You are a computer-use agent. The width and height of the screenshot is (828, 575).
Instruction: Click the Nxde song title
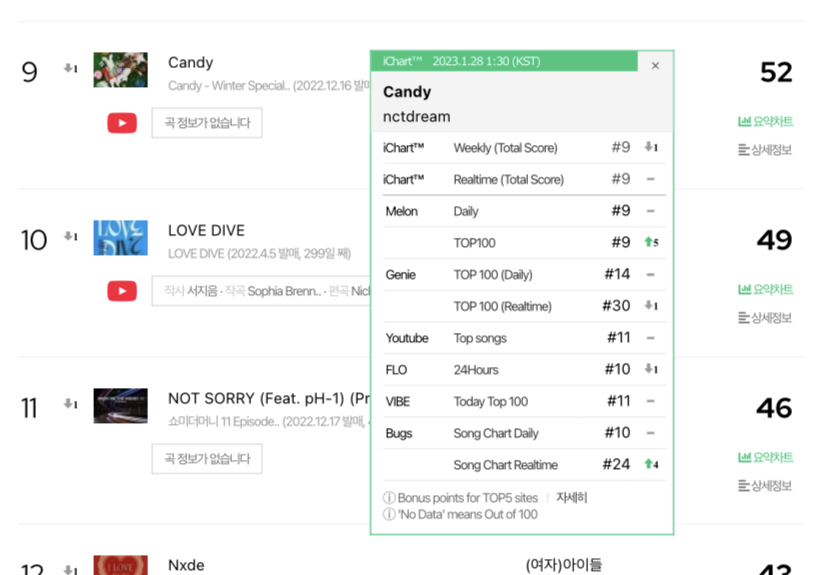tap(186, 565)
